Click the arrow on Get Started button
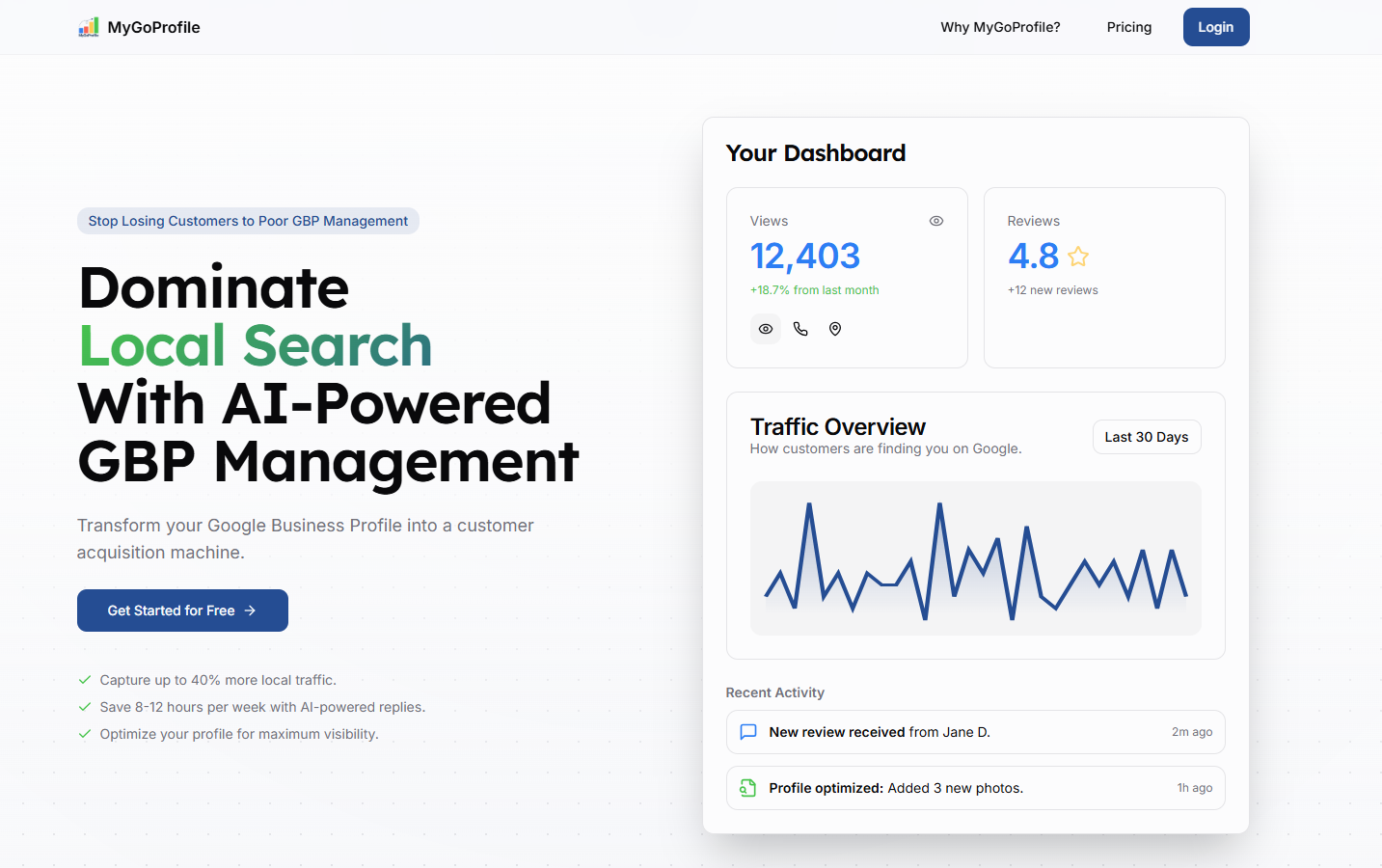The width and height of the screenshot is (1382, 868). click(251, 610)
